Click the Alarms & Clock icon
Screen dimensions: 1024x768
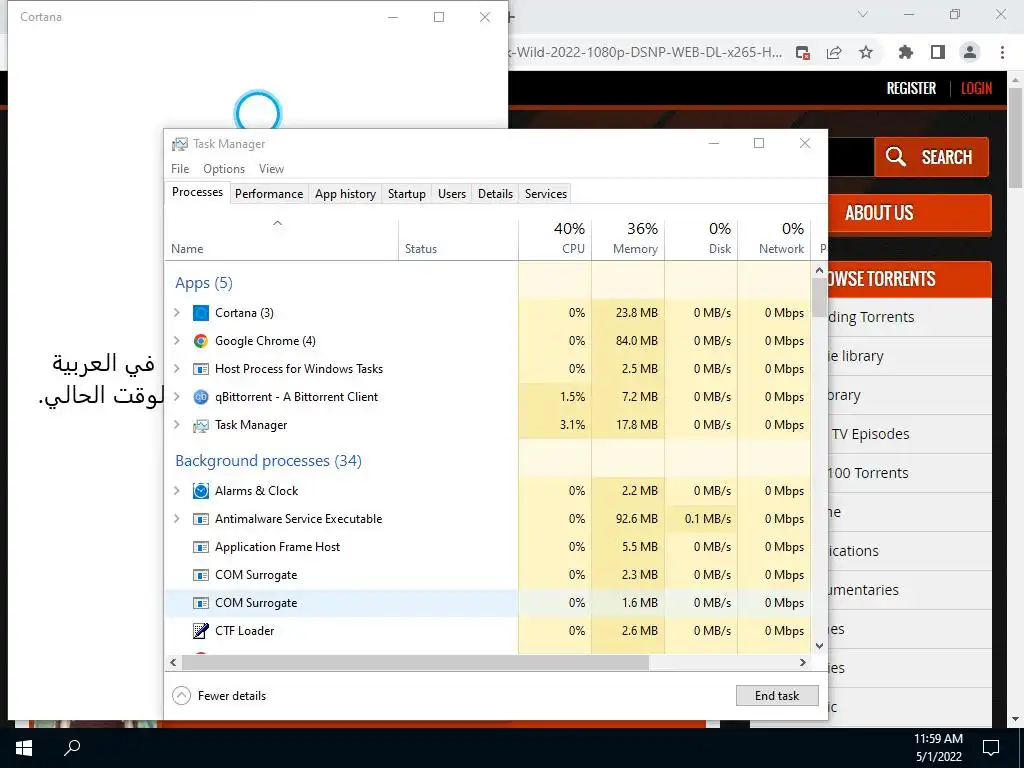200,491
